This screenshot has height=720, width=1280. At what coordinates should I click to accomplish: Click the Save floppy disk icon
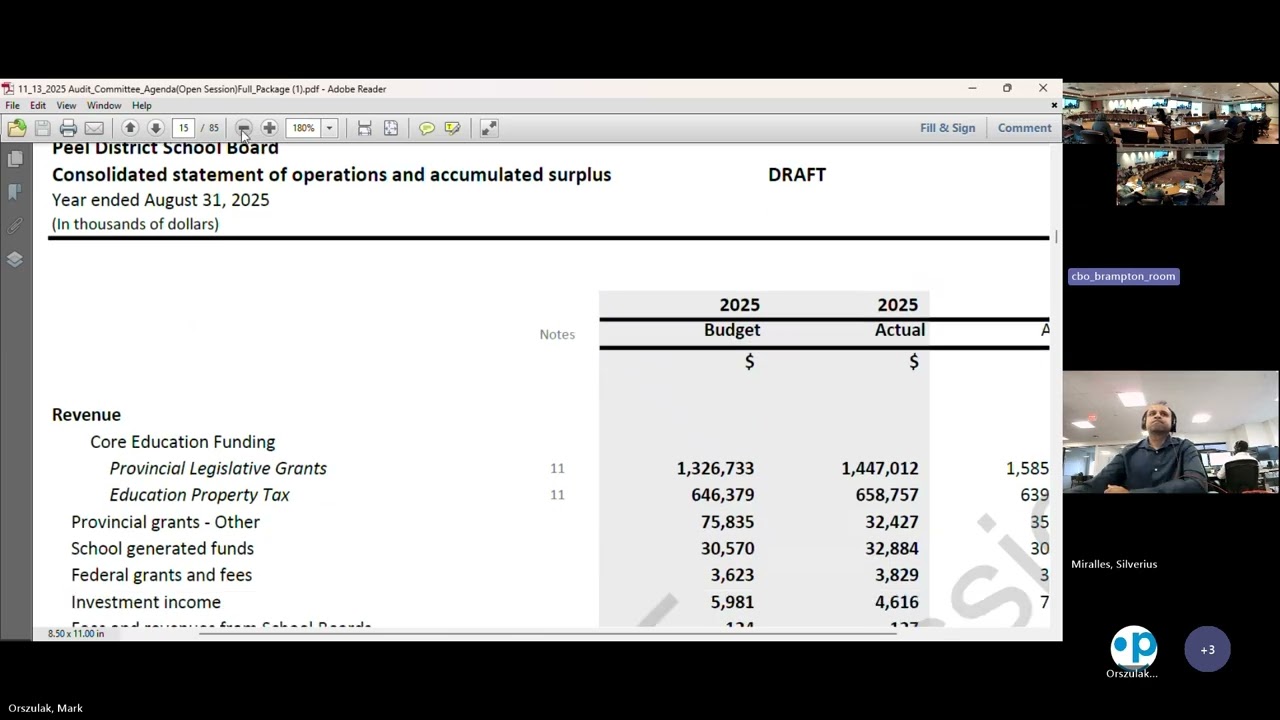(42, 128)
